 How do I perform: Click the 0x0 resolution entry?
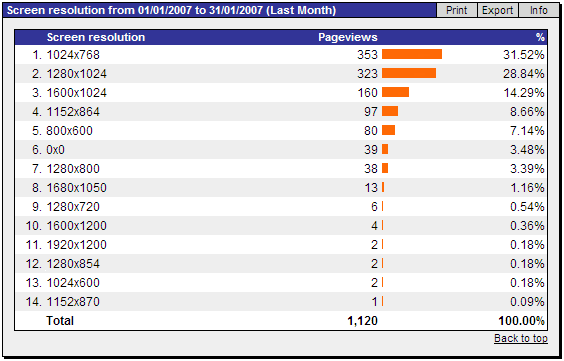coord(56,150)
